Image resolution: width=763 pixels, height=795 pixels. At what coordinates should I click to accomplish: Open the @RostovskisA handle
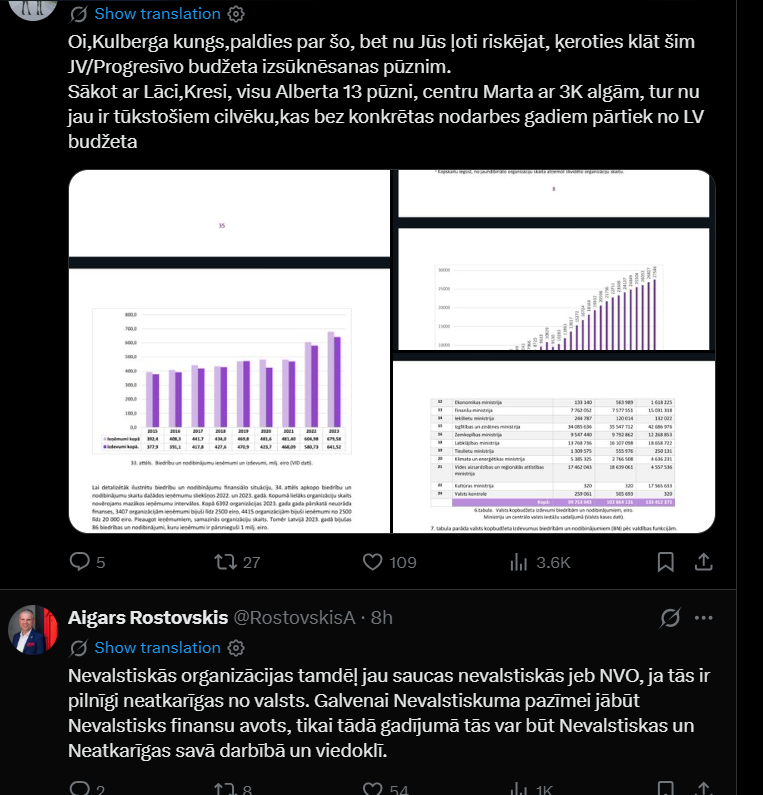294,618
